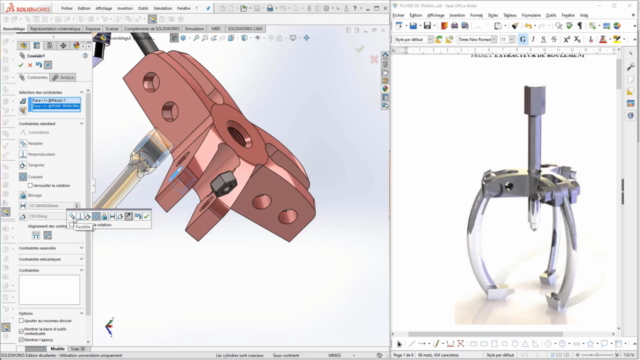The width and height of the screenshot is (640, 360).
Task: Toggle formatting marks paragraph icon in Writer
Action: coord(580,26)
